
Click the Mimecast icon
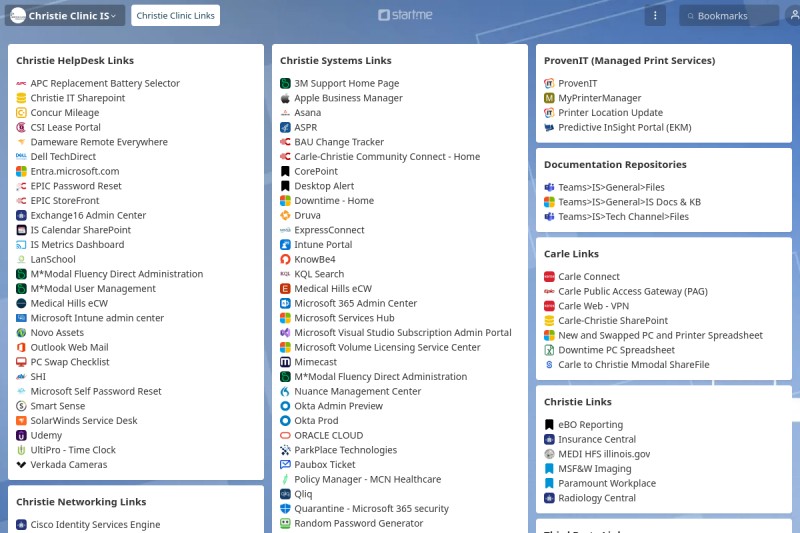[285, 362]
